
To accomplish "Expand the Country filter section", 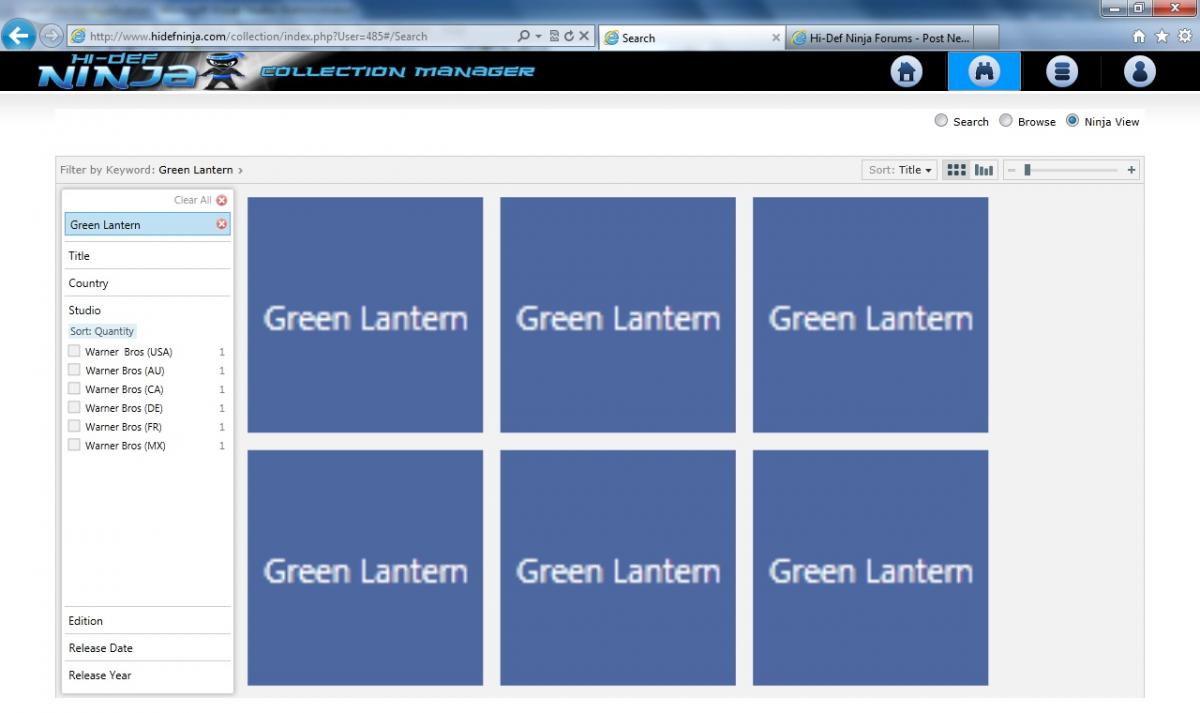I will (147, 283).
